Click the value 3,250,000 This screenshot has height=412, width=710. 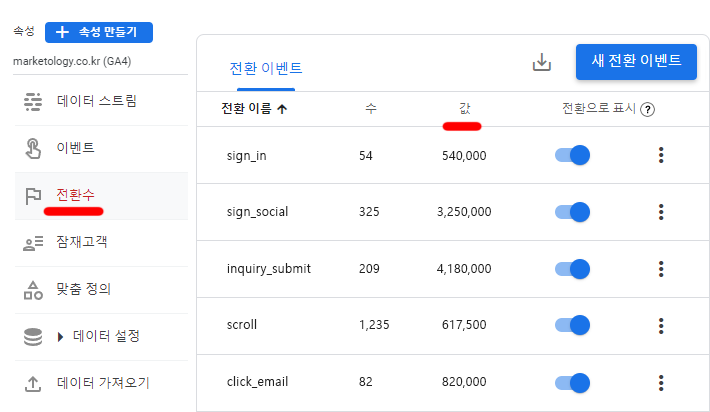tap(464, 212)
